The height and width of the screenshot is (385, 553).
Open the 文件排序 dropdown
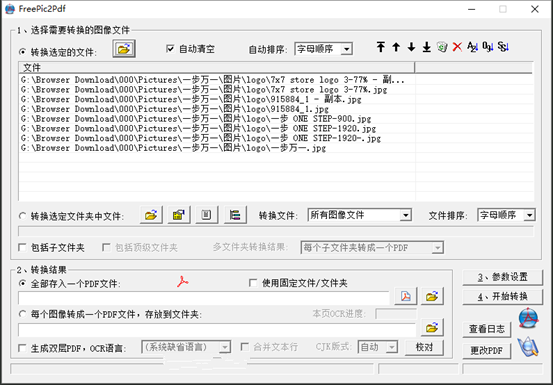[x=506, y=215]
